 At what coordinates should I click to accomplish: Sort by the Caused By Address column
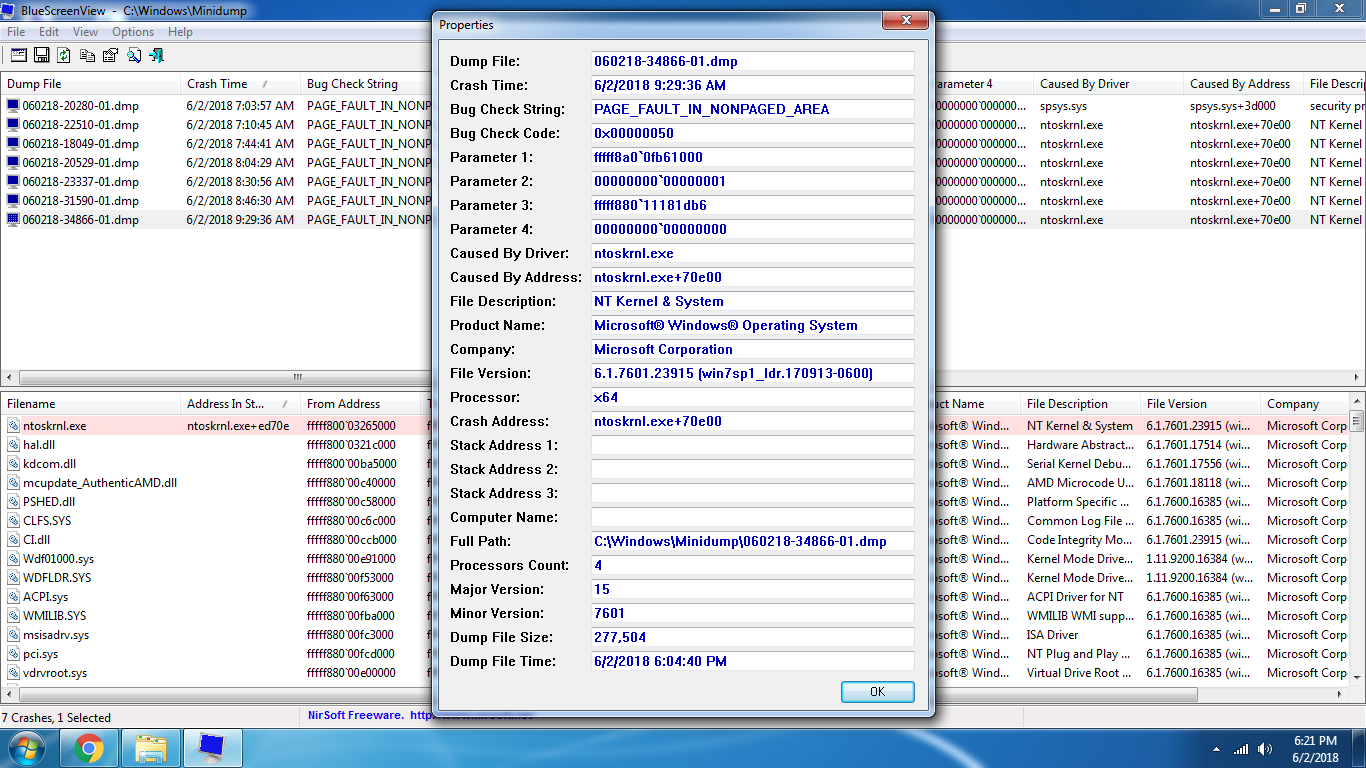1243,84
